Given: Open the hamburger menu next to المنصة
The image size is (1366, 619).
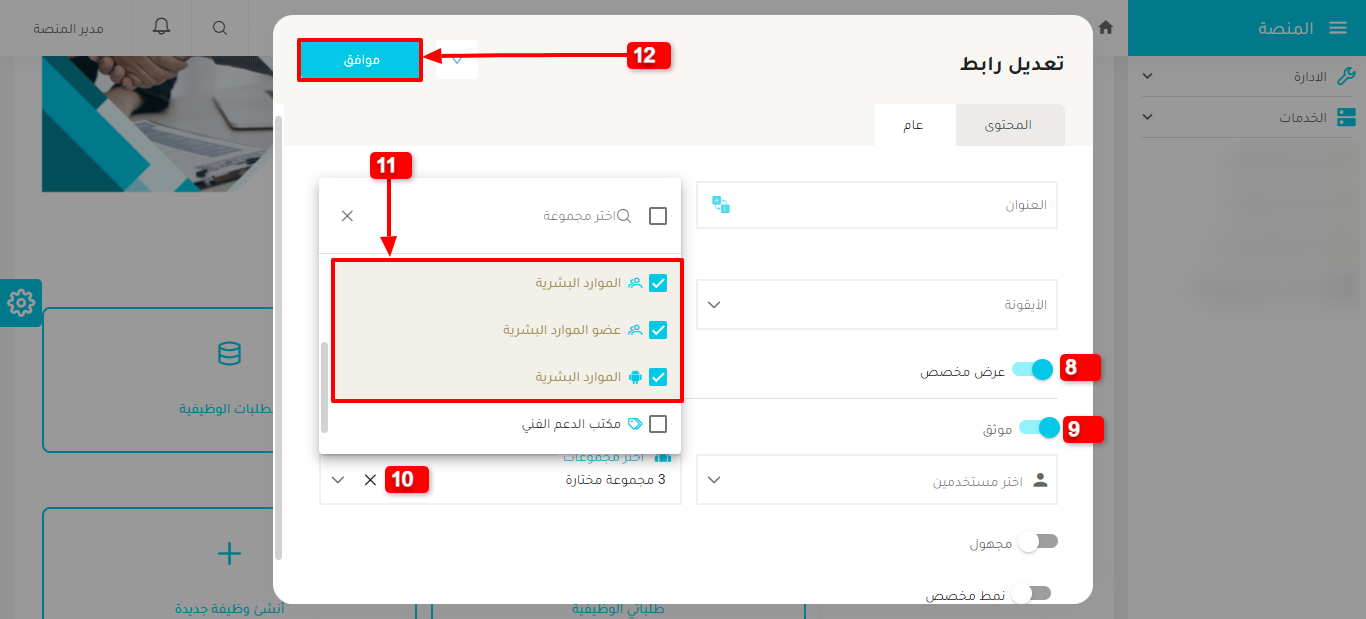Looking at the screenshot, I should click(x=1339, y=28).
